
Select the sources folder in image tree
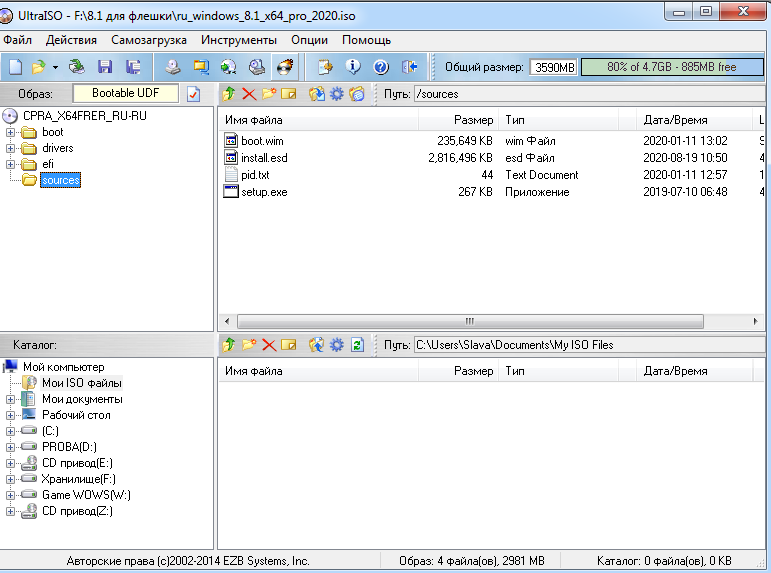[60, 180]
